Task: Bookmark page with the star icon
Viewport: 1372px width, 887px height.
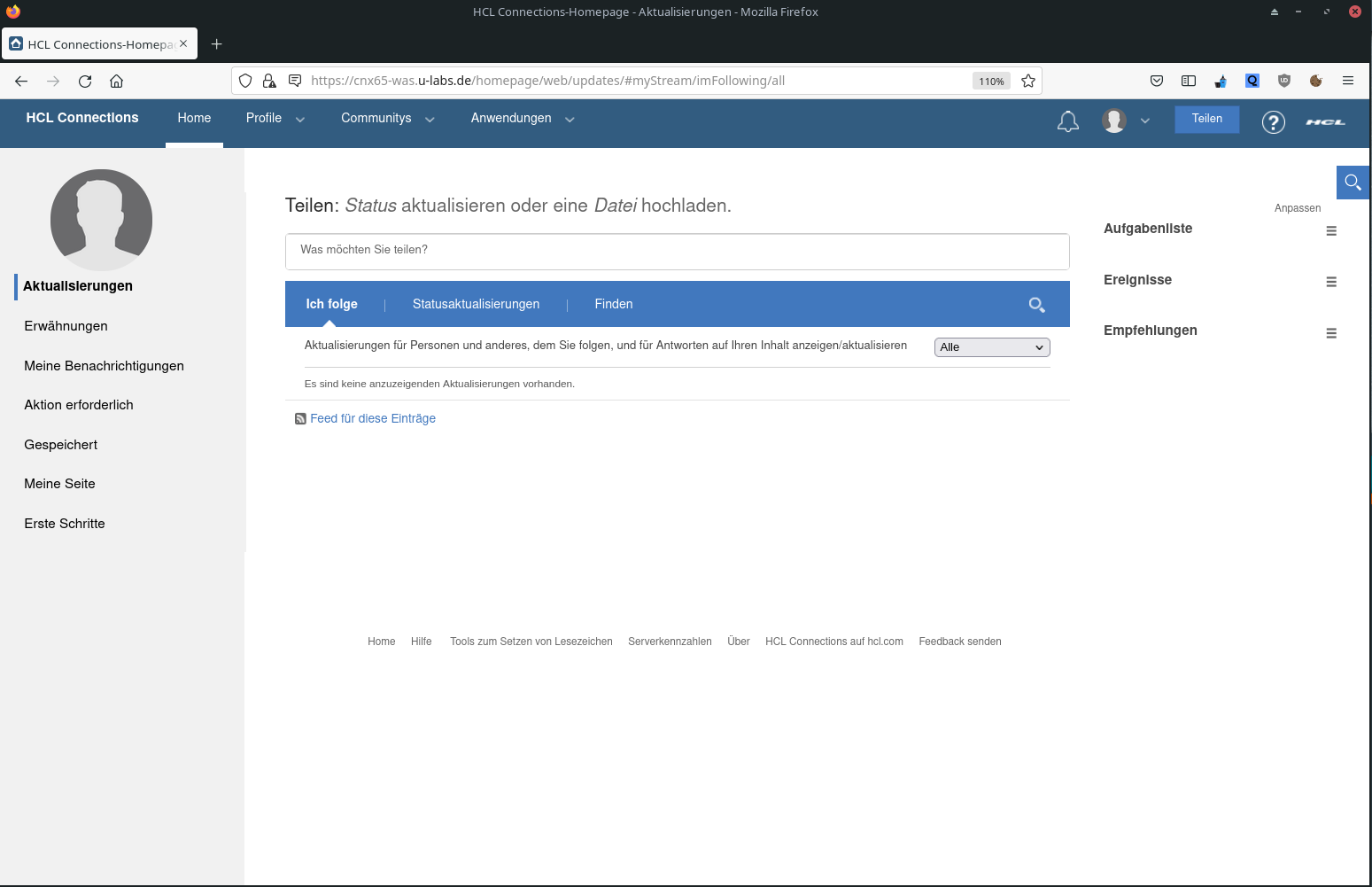Action: tap(1027, 81)
